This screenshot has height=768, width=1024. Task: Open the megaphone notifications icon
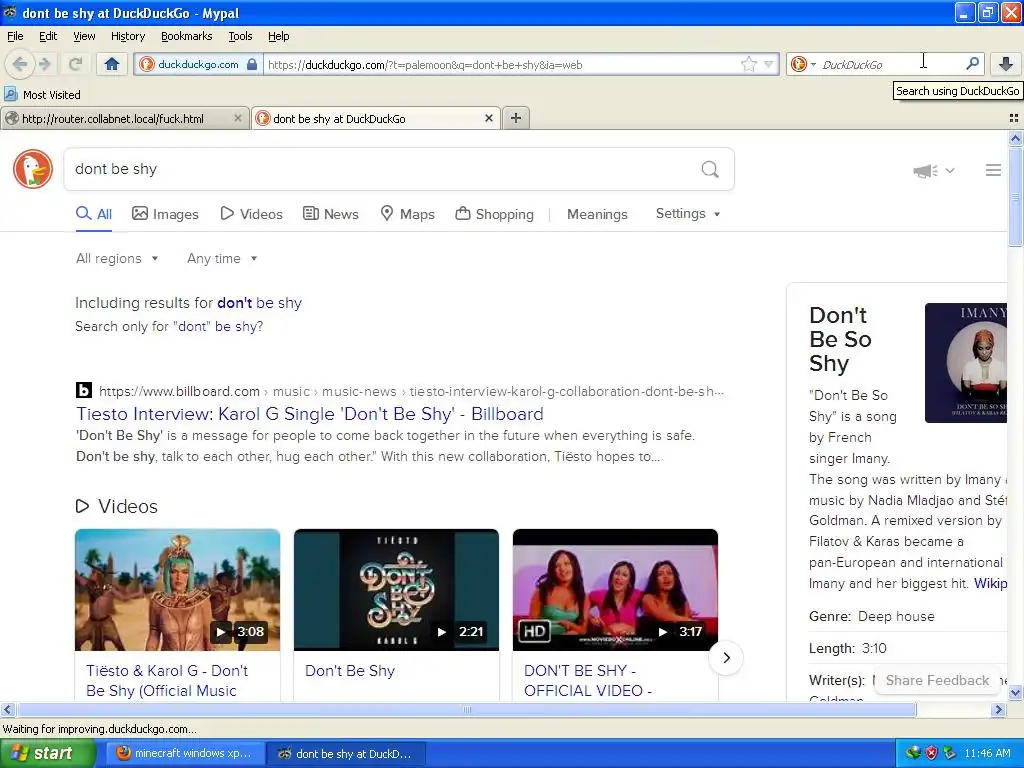click(x=925, y=170)
